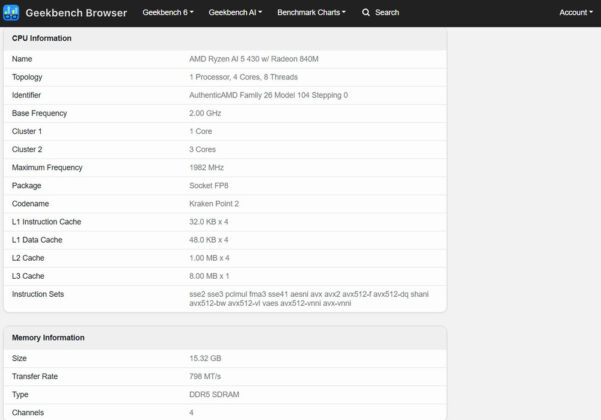Click the 'L1 Instruction Cache' label
The width and height of the screenshot is (601, 420).
(x=46, y=221)
